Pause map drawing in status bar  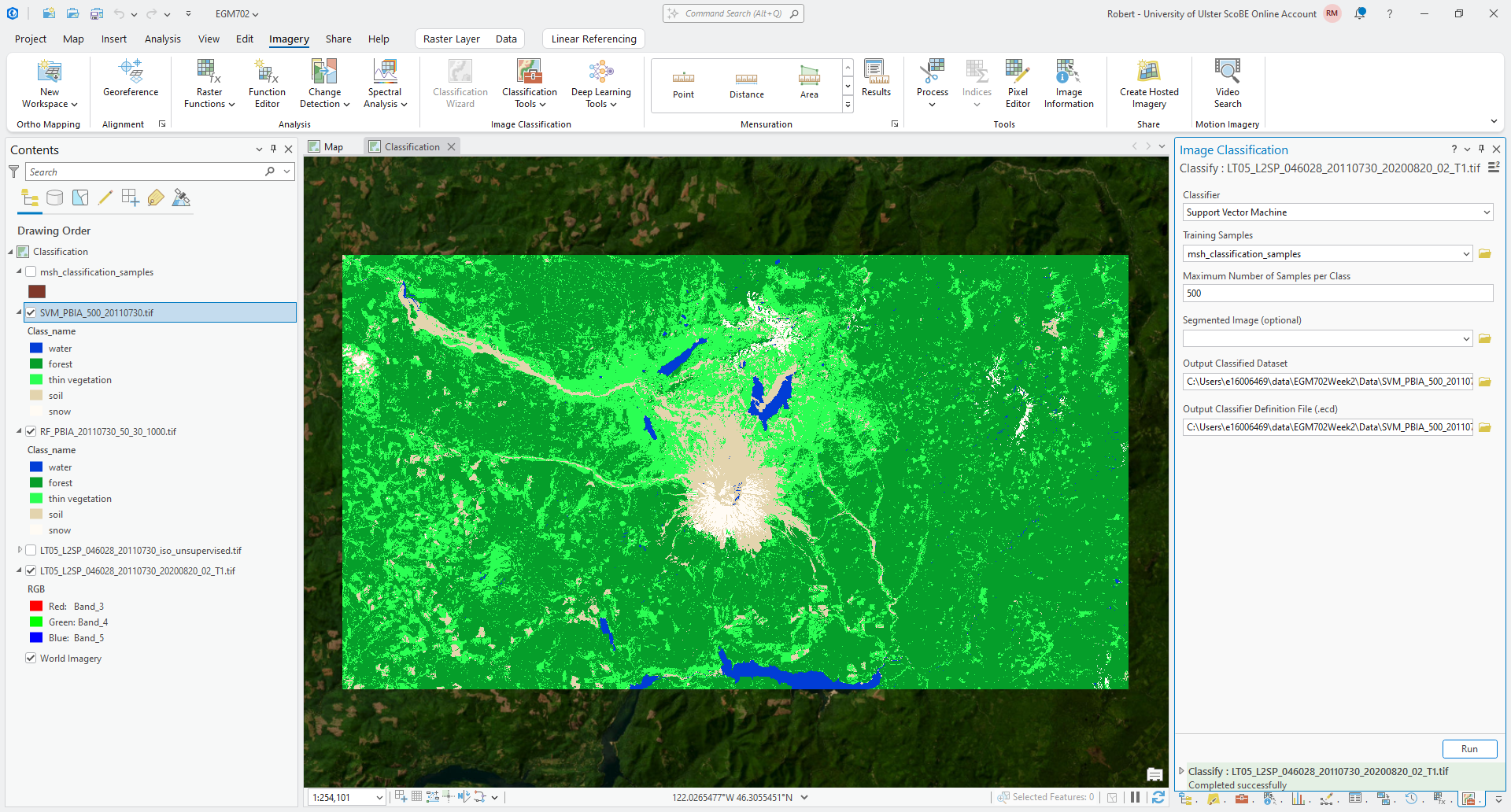coord(1135,797)
